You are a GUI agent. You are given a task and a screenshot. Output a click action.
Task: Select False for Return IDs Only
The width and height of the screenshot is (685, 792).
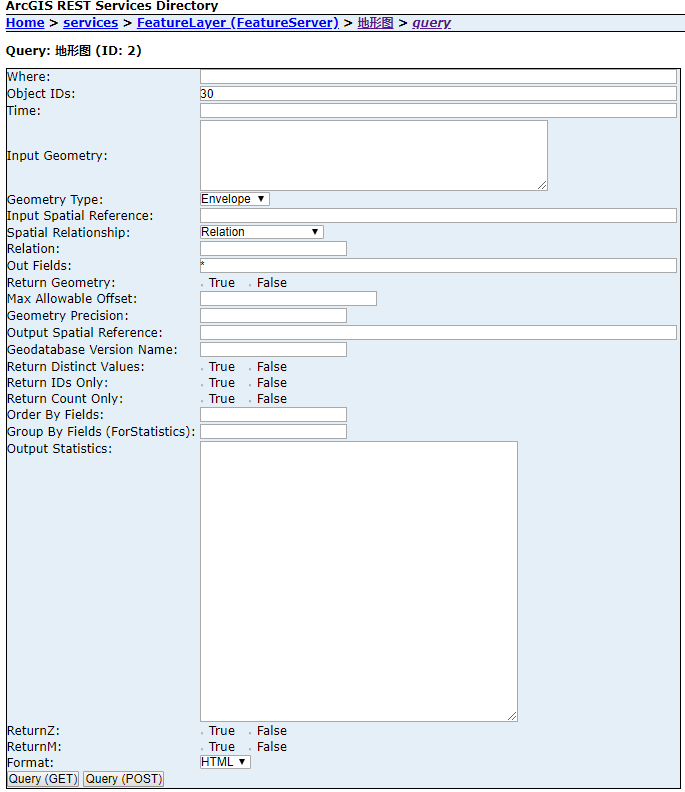[250, 385]
